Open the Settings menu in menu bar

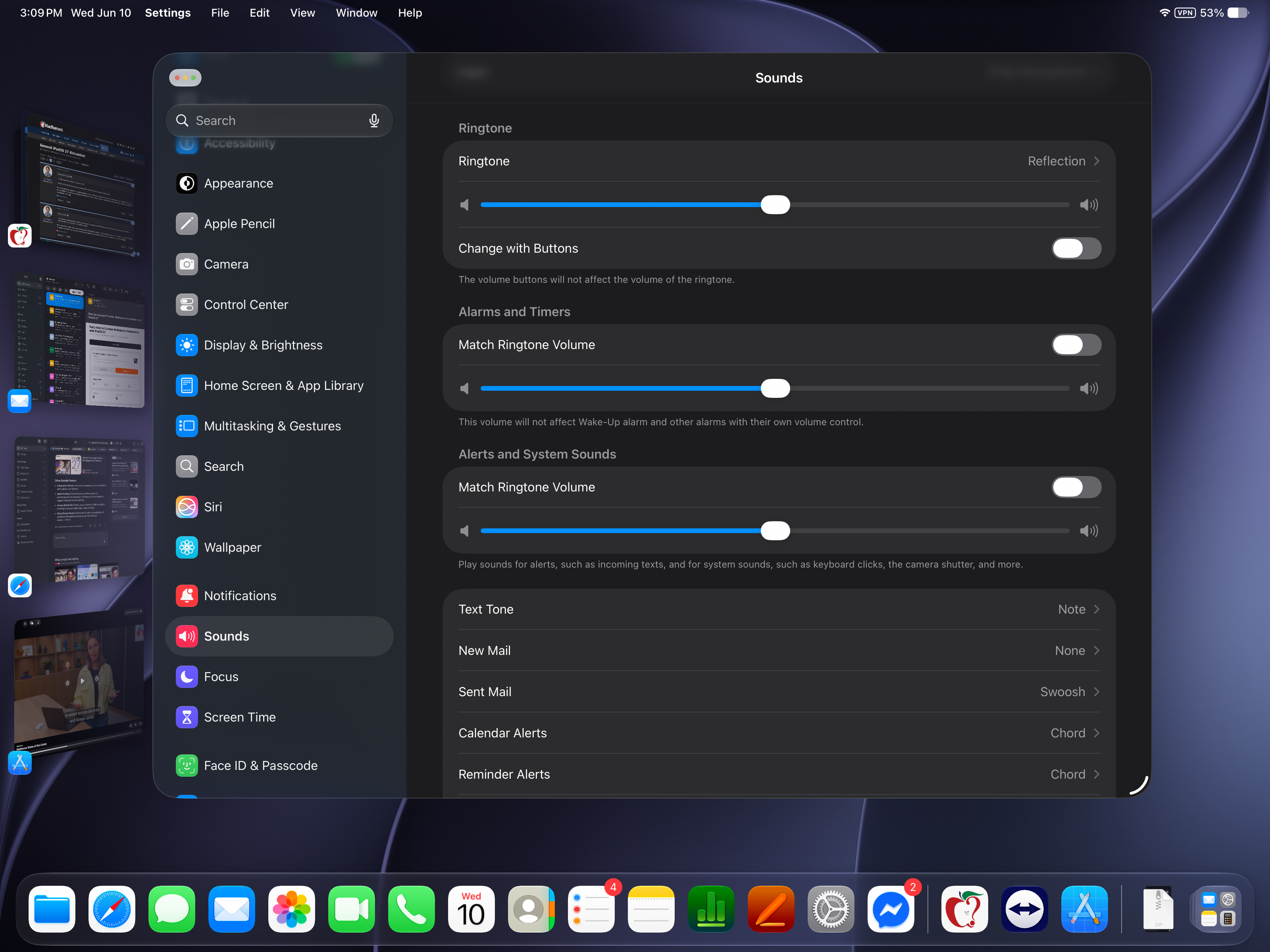pyautogui.click(x=167, y=13)
